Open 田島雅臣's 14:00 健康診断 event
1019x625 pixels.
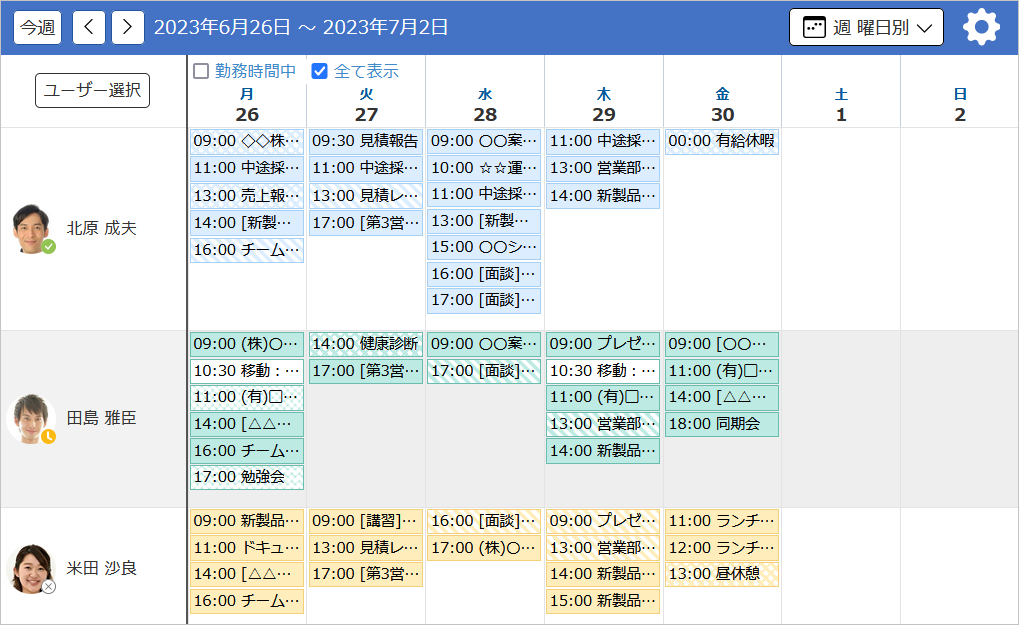(365, 344)
